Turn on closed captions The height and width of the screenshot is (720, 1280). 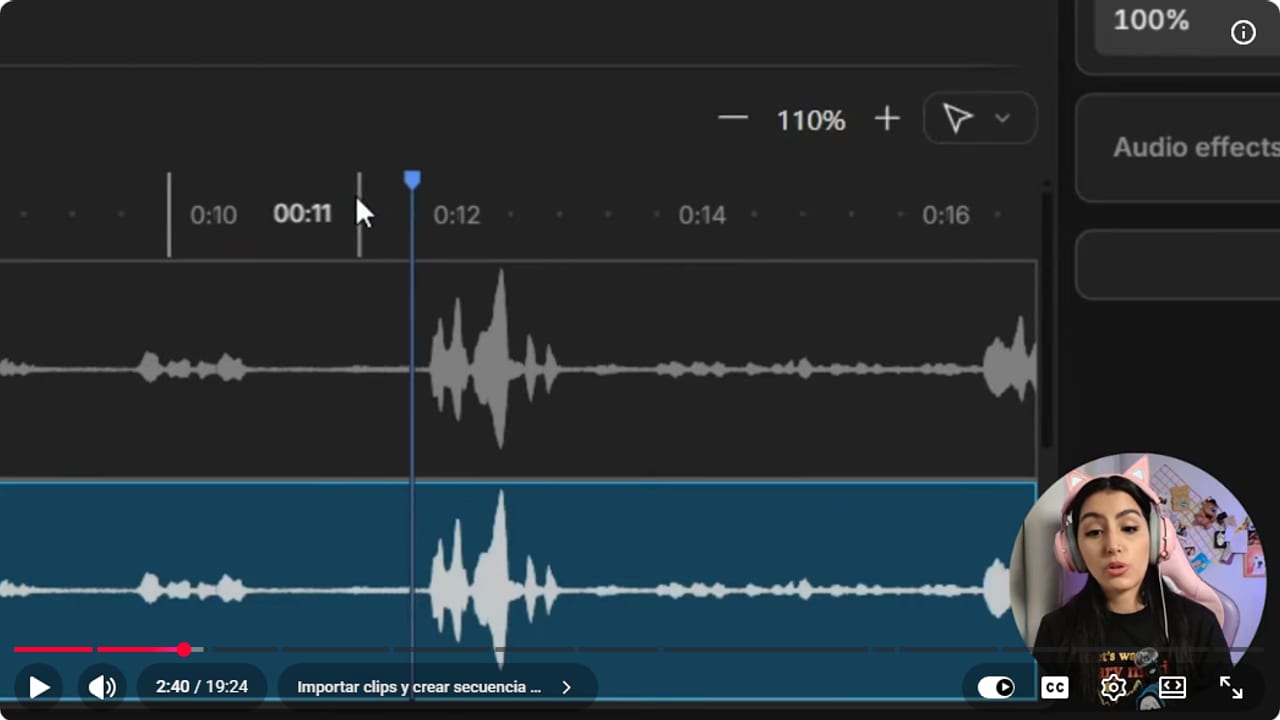1054,687
